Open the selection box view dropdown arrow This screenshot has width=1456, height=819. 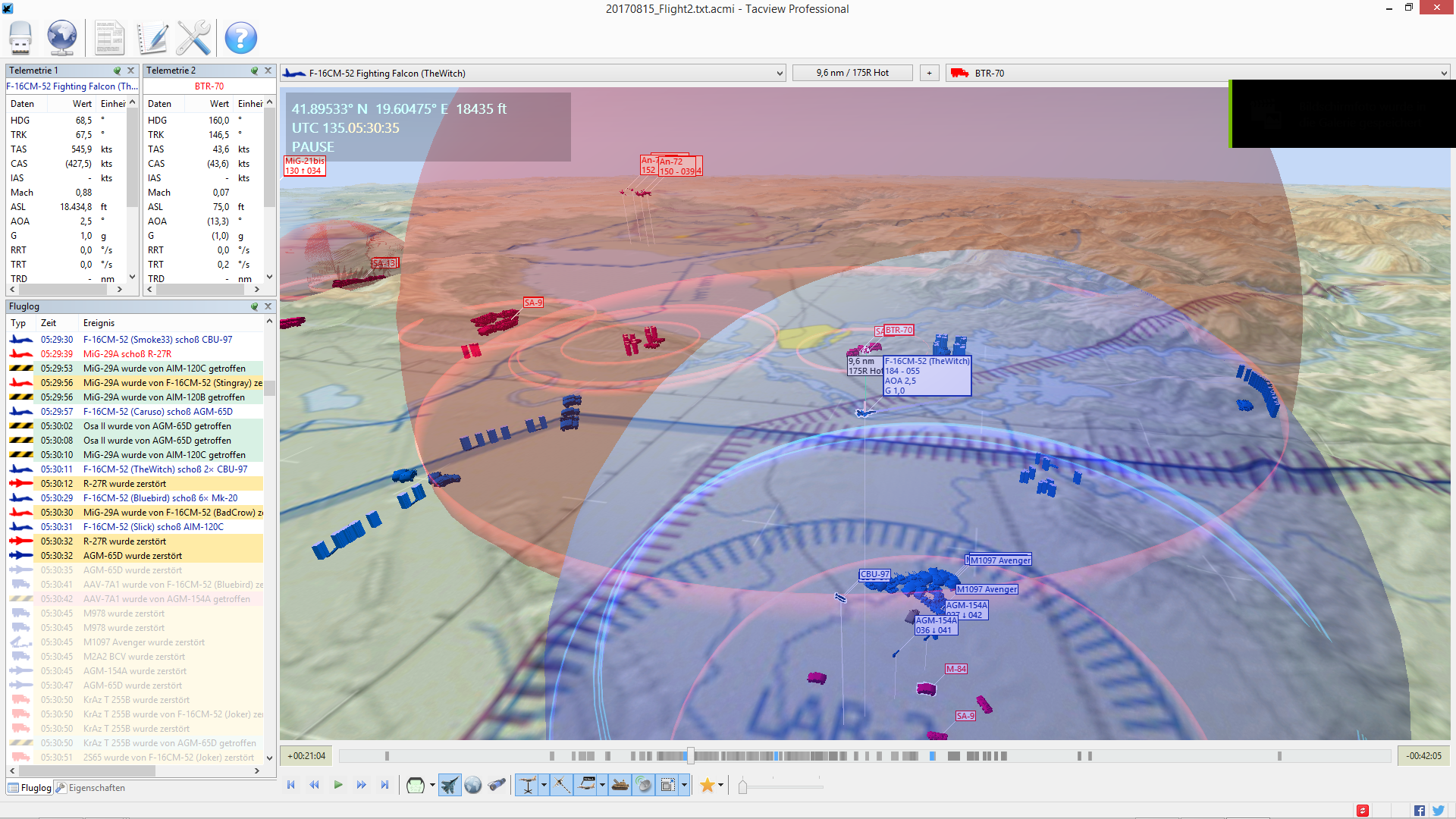(684, 786)
